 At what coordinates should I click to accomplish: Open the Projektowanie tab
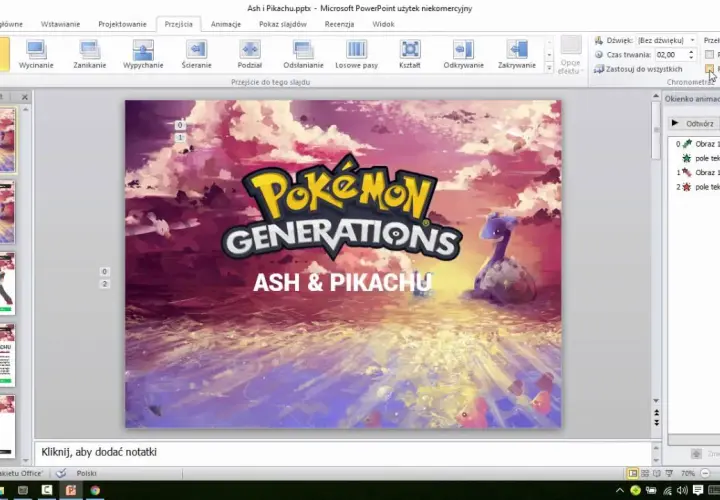[122, 24]
